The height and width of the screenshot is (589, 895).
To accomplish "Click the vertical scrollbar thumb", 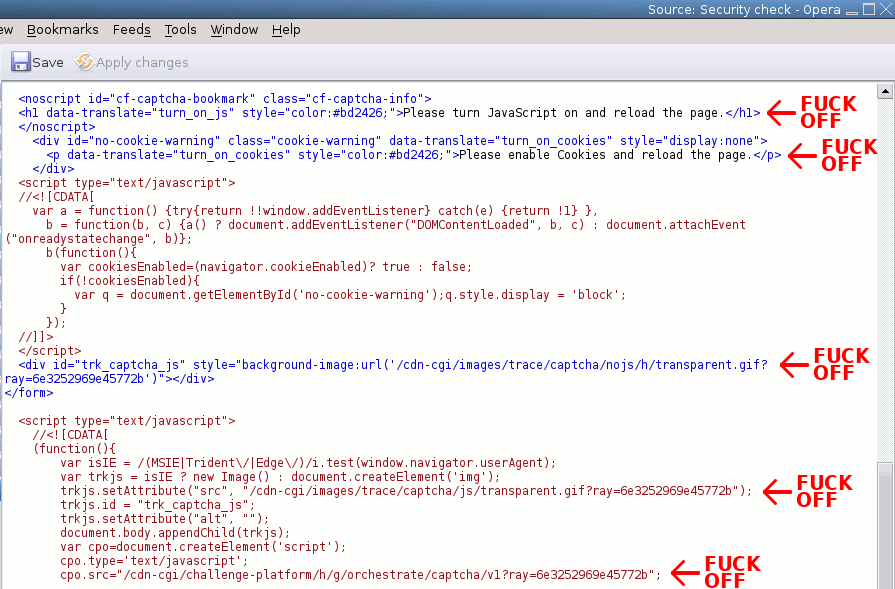I will pyautogui.click(x=885, y=525).
